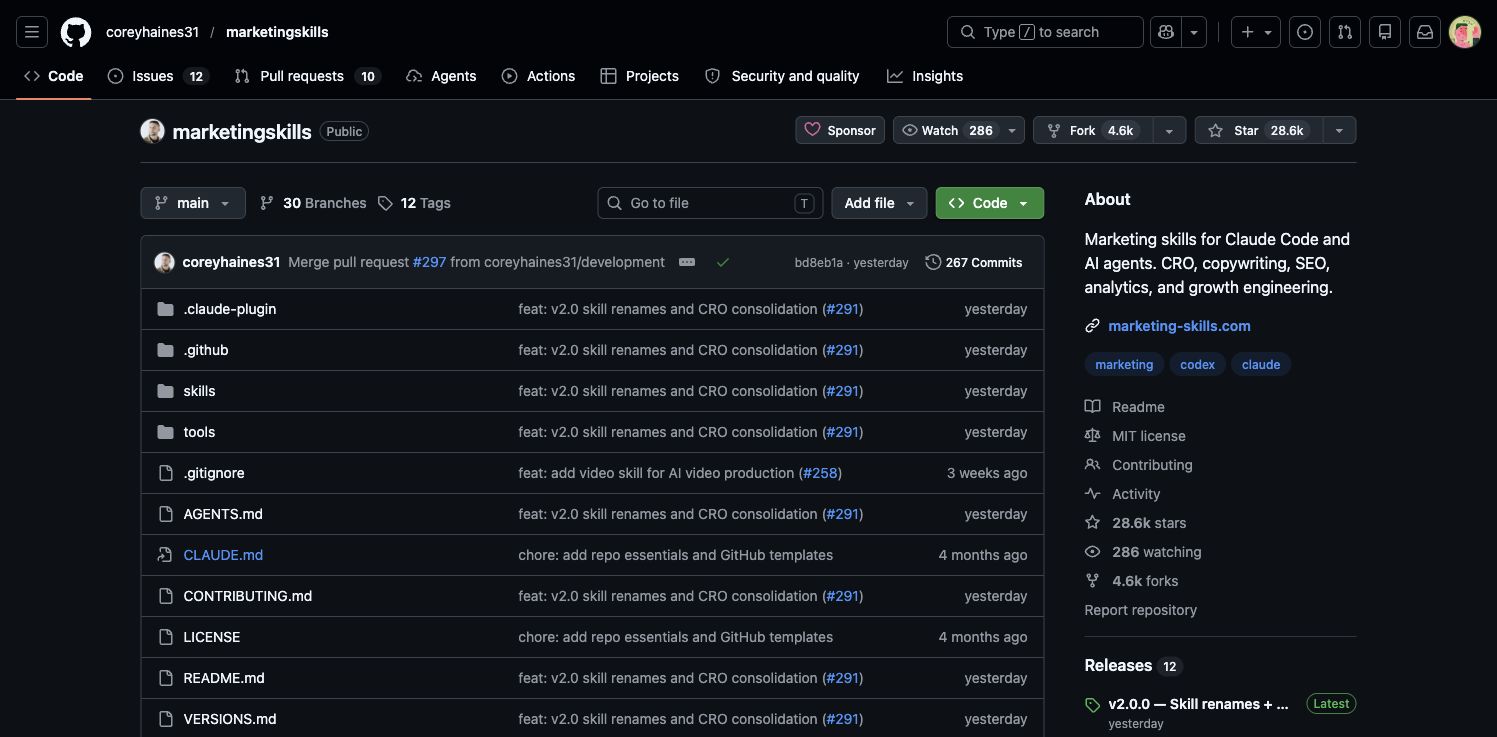Open repositories icon in header
Image resolution: width=1497 pixels, height=737 pixels.
1385,32
